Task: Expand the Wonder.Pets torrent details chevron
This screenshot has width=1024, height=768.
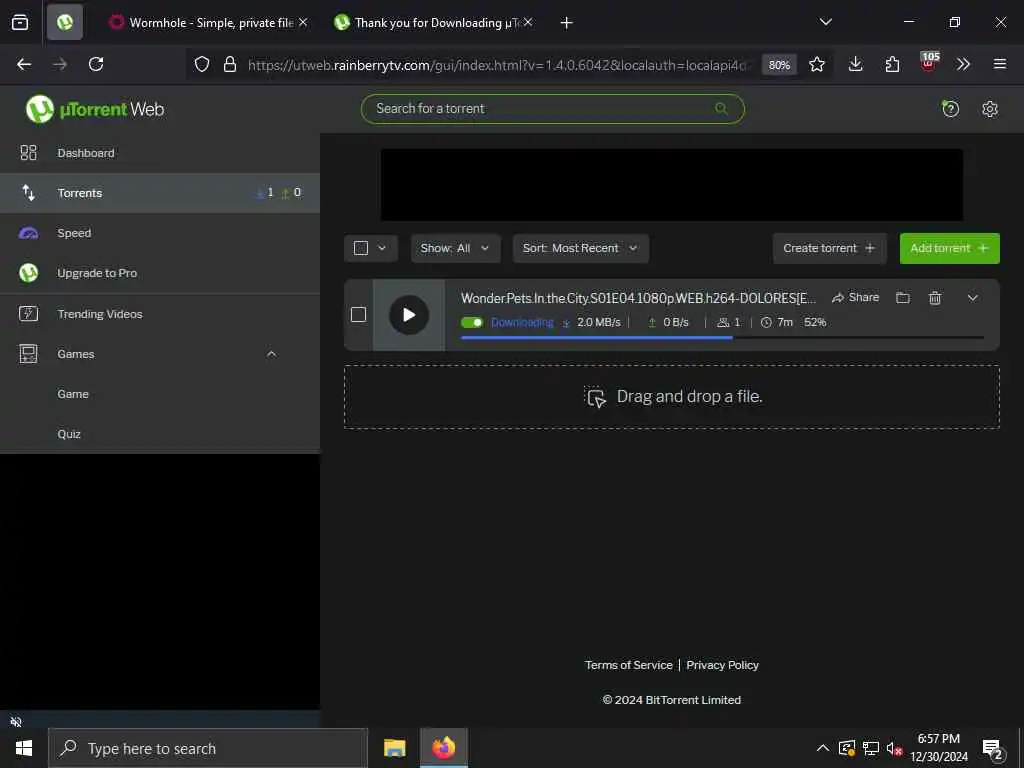Action: [972, 298]
